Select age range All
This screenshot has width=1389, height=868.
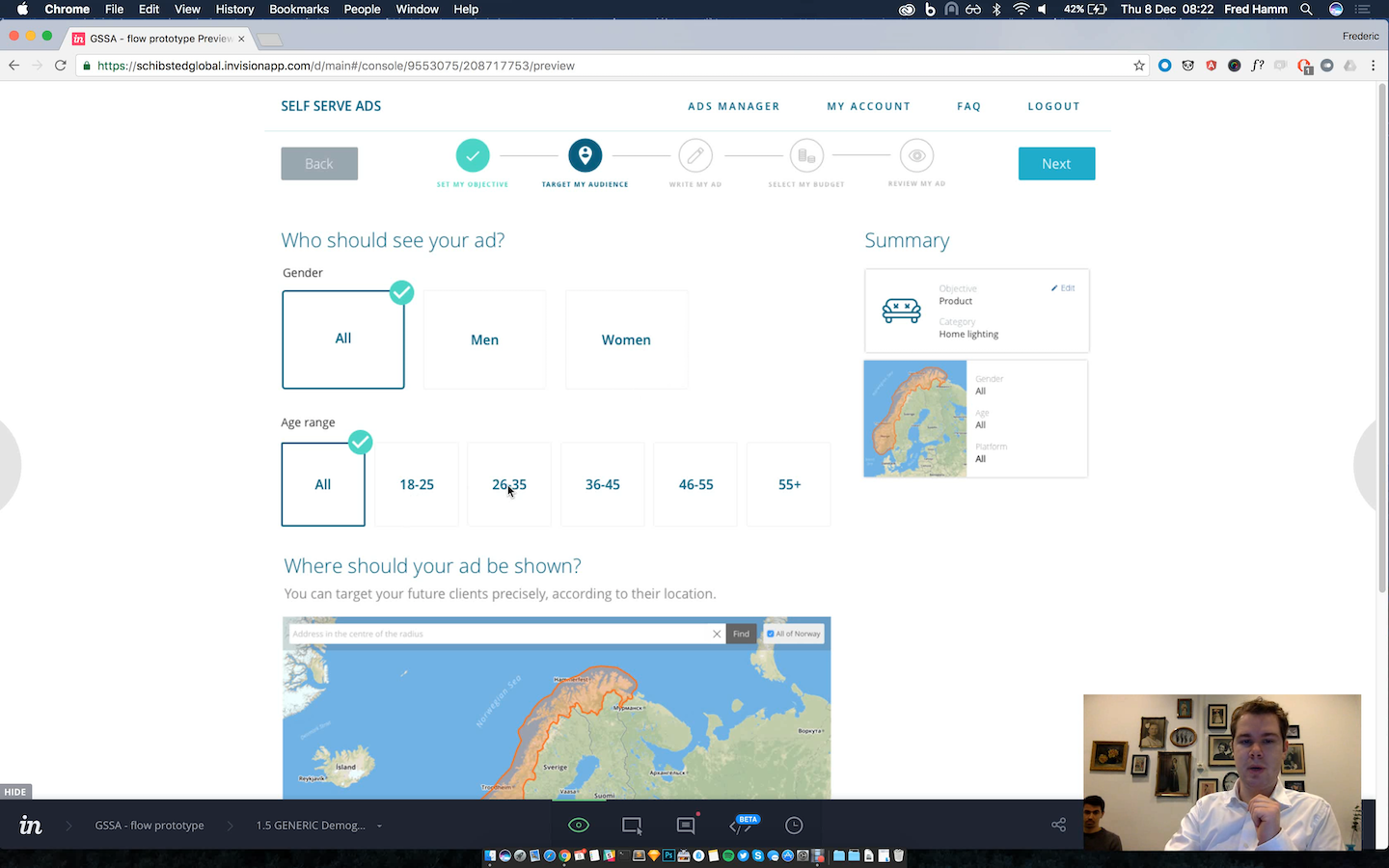[x=323, y=484]
